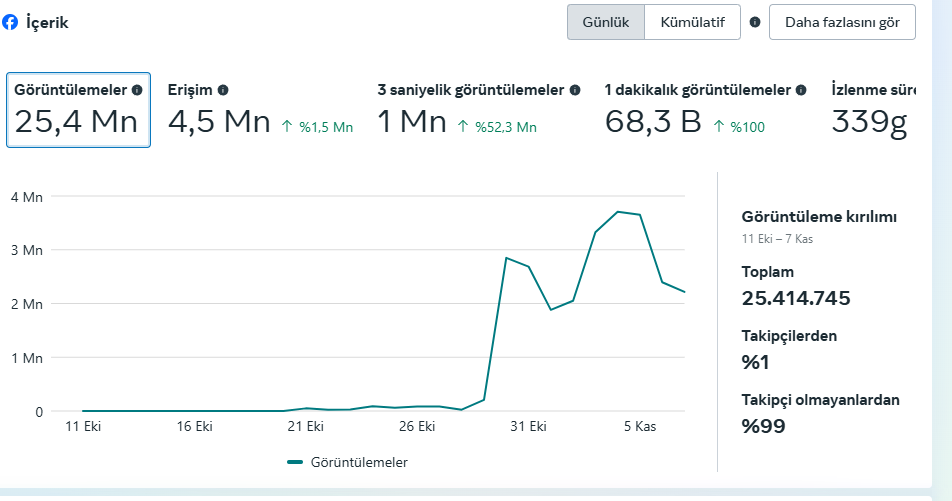Click the %52,3 Mn increase indicator
The image size is (952, 501).
[497, 127]
